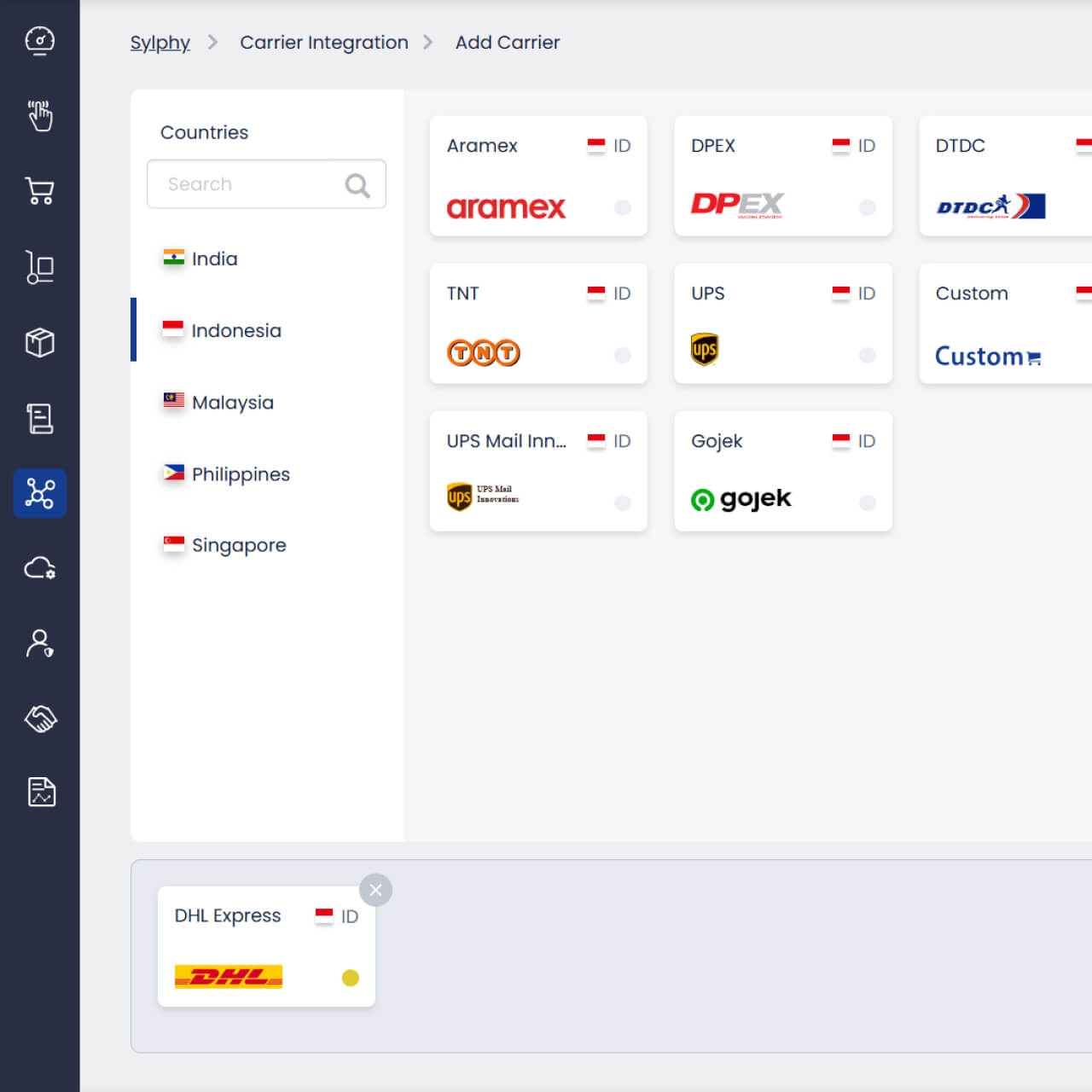
Task: Open the package box sidebar icon
Action: [40, 343]
